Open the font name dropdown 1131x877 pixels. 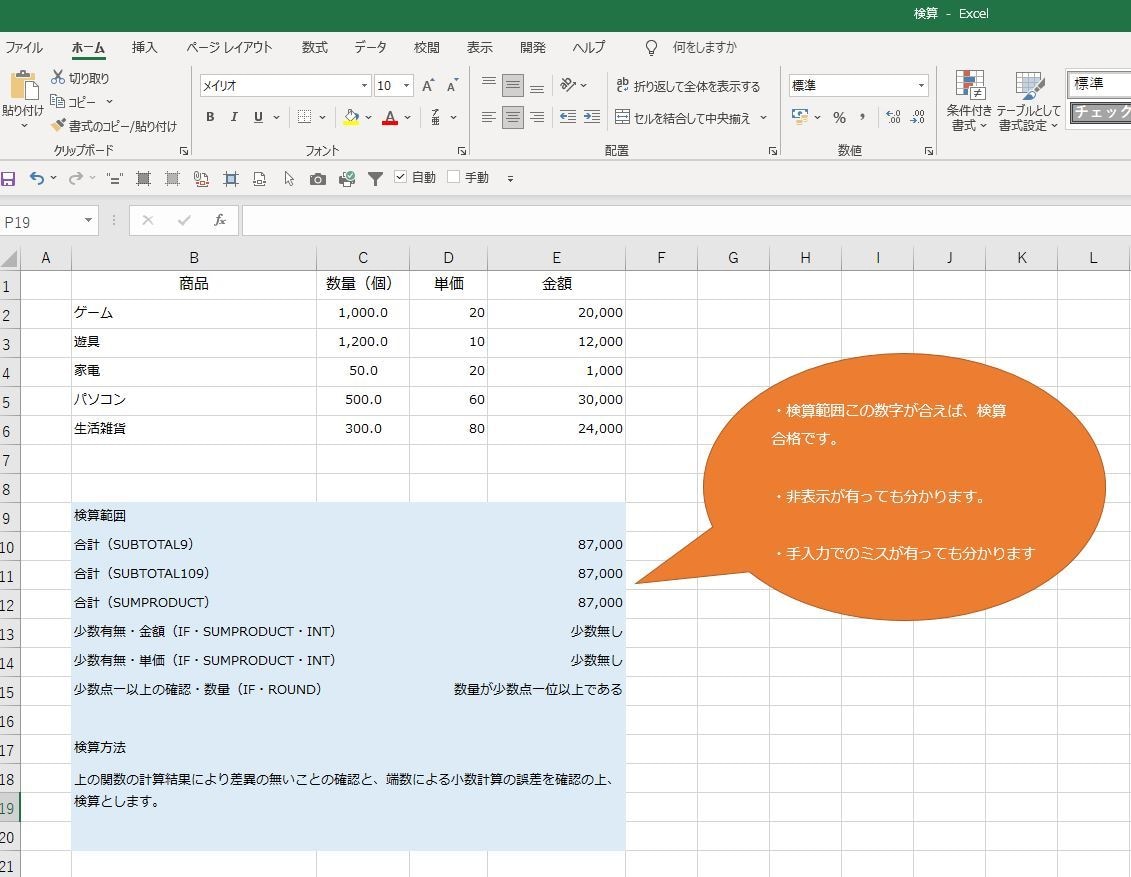[364, 85]
